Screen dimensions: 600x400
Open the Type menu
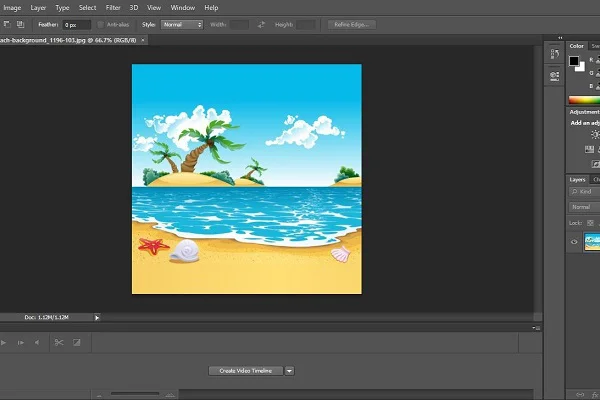tap(62, 8)
